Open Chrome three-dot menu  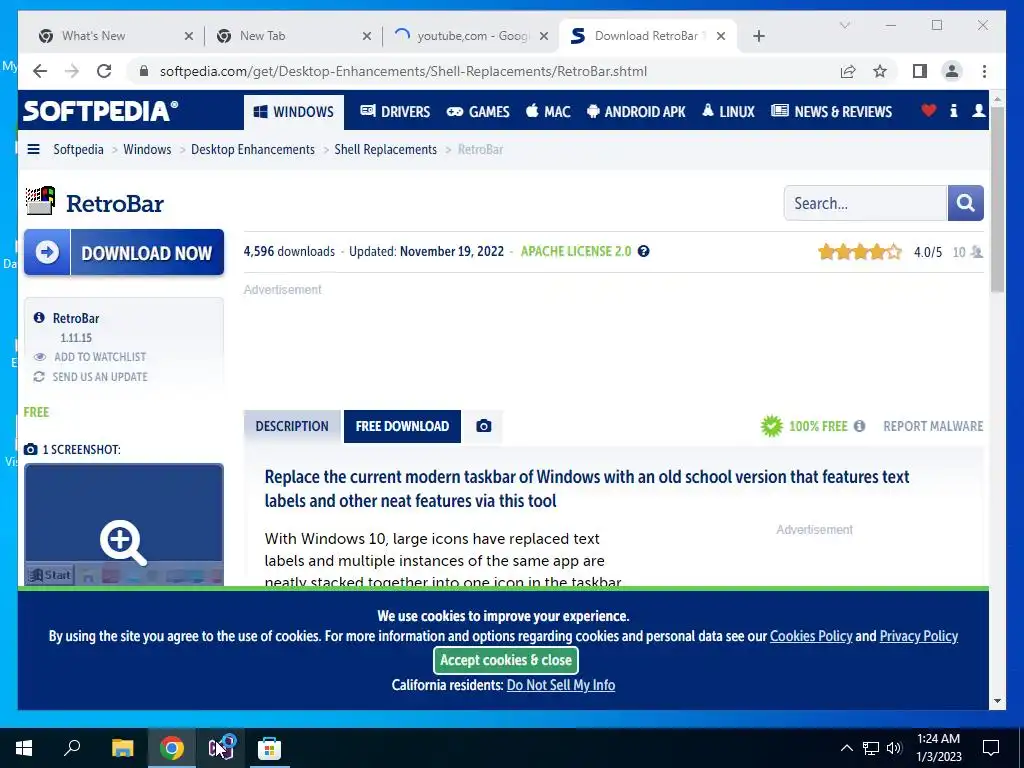click(x=984, y=71)
